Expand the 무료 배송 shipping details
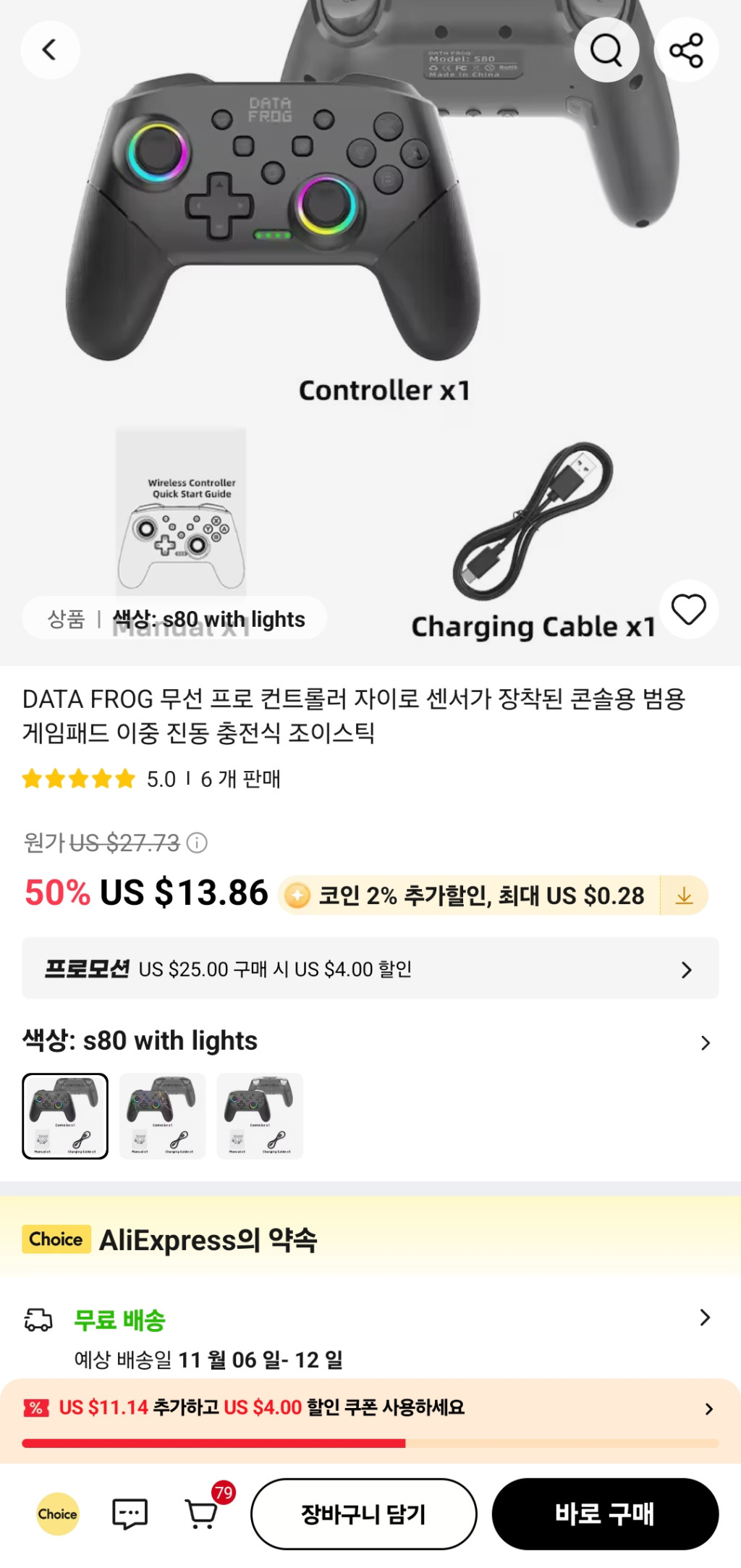741x1568 pixels. pos(704,1318)
